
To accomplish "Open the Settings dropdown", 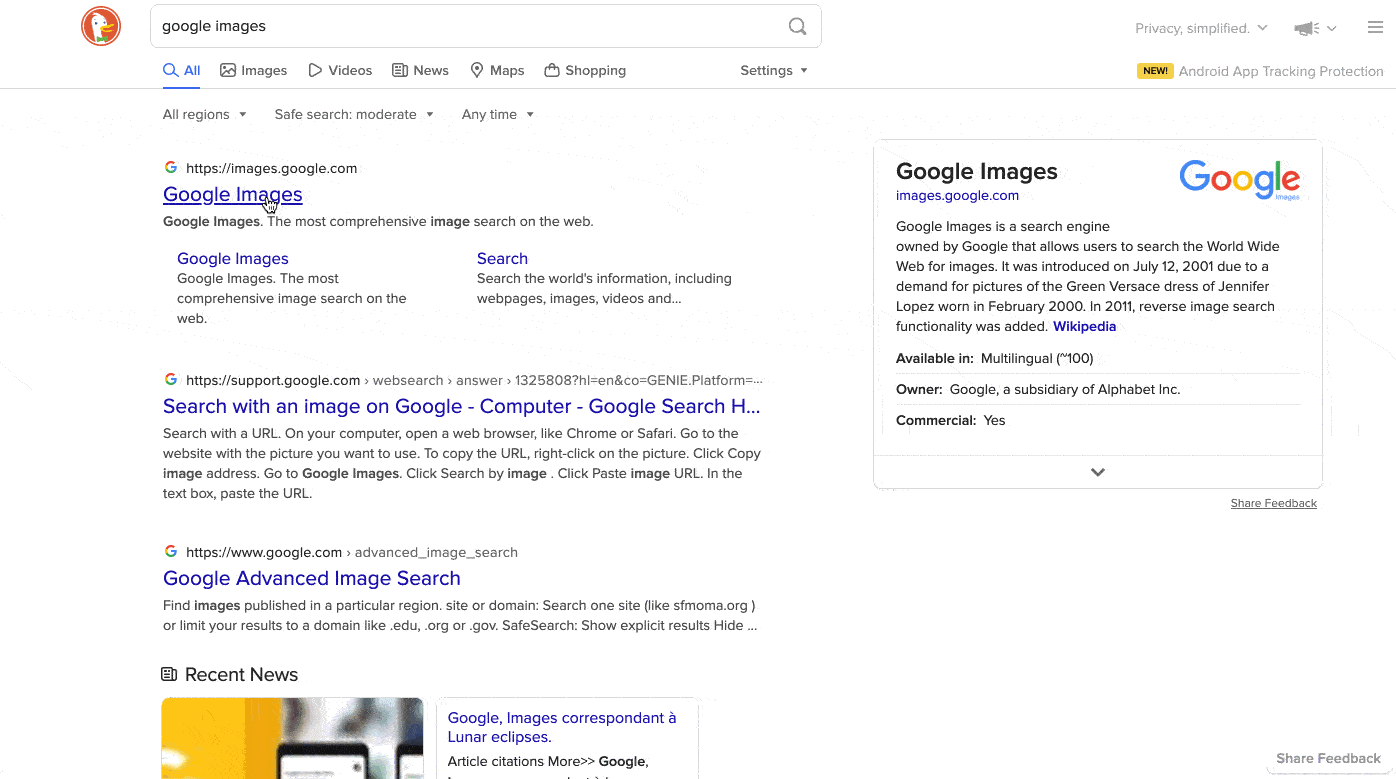I will [x=774, y=71].
